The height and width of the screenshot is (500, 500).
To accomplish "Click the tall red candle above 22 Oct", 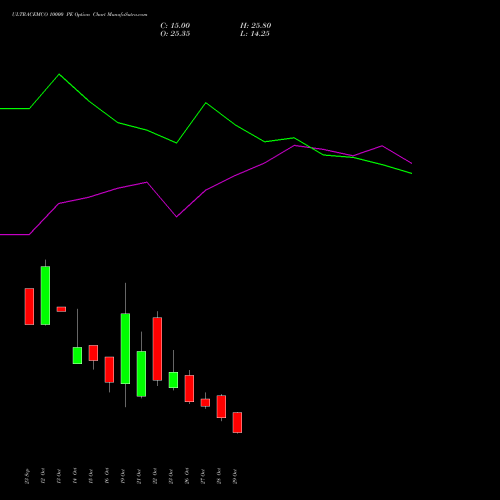I will (157, 349).
